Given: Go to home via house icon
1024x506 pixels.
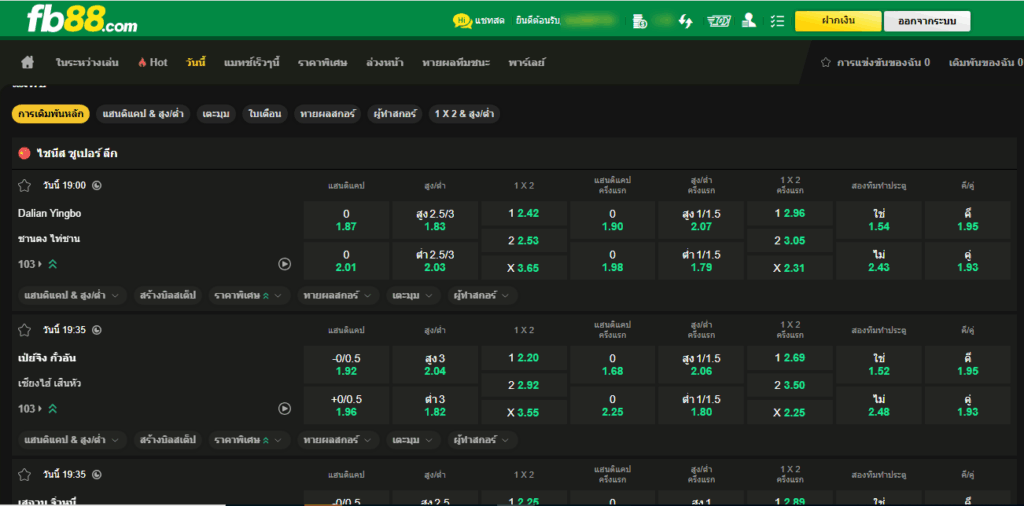Looking at the screenshot, I should (27, 63).
